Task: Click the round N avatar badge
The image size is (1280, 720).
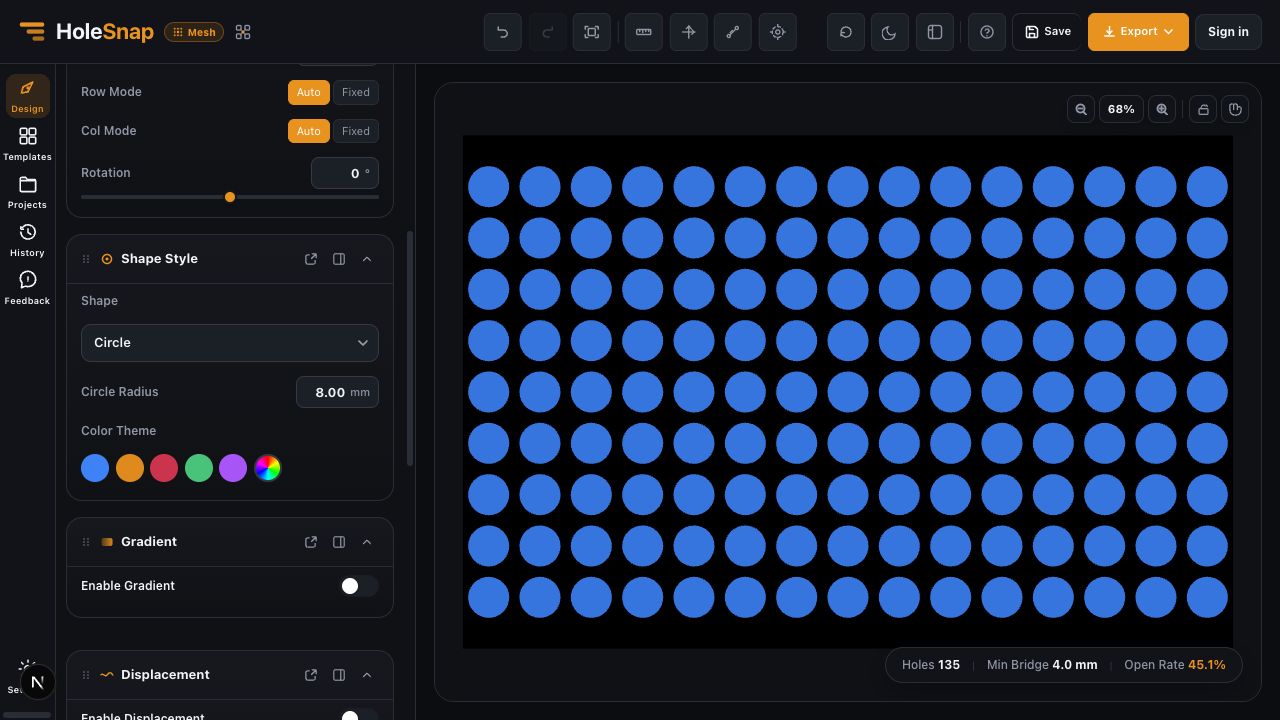Action: 37,682
